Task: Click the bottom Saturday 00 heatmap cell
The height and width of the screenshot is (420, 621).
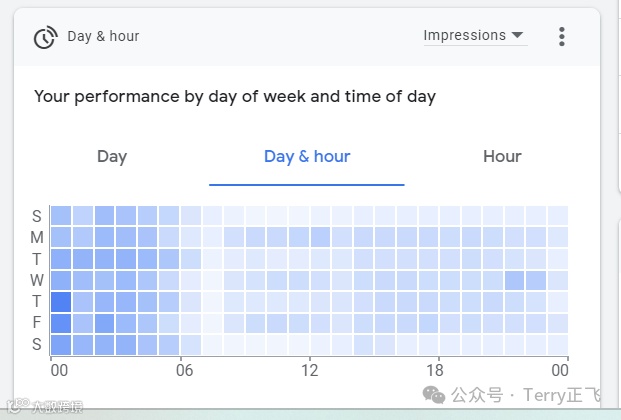Action: click(x=61, y=345)
